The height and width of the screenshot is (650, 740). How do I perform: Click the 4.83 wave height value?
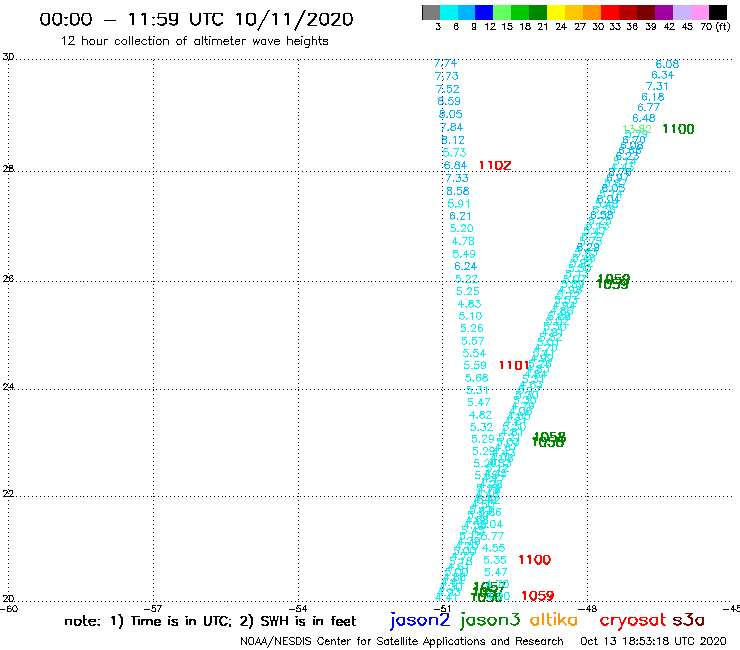469,304
